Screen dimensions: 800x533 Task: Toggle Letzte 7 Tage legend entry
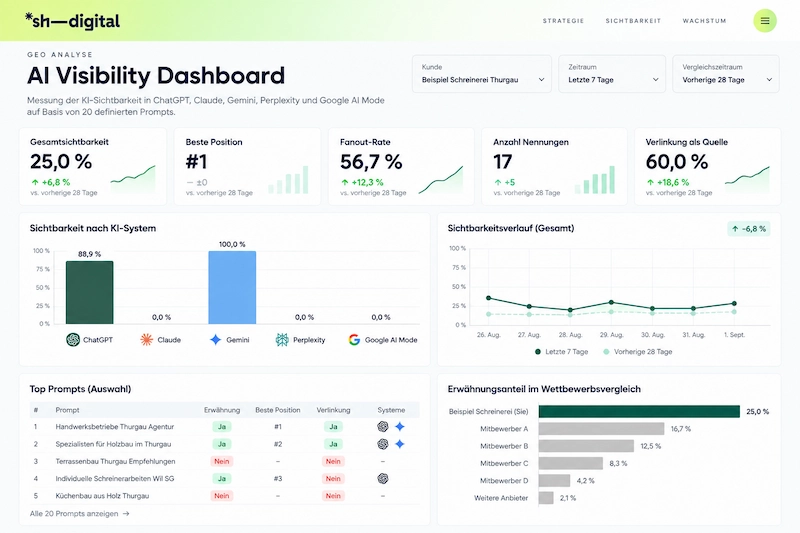tap(561, 352)
